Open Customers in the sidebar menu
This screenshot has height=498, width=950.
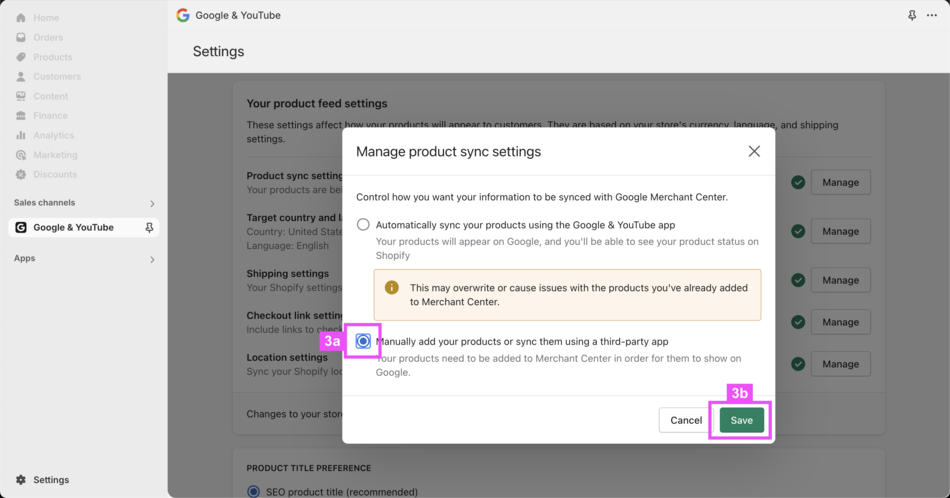tap(56, 77)
